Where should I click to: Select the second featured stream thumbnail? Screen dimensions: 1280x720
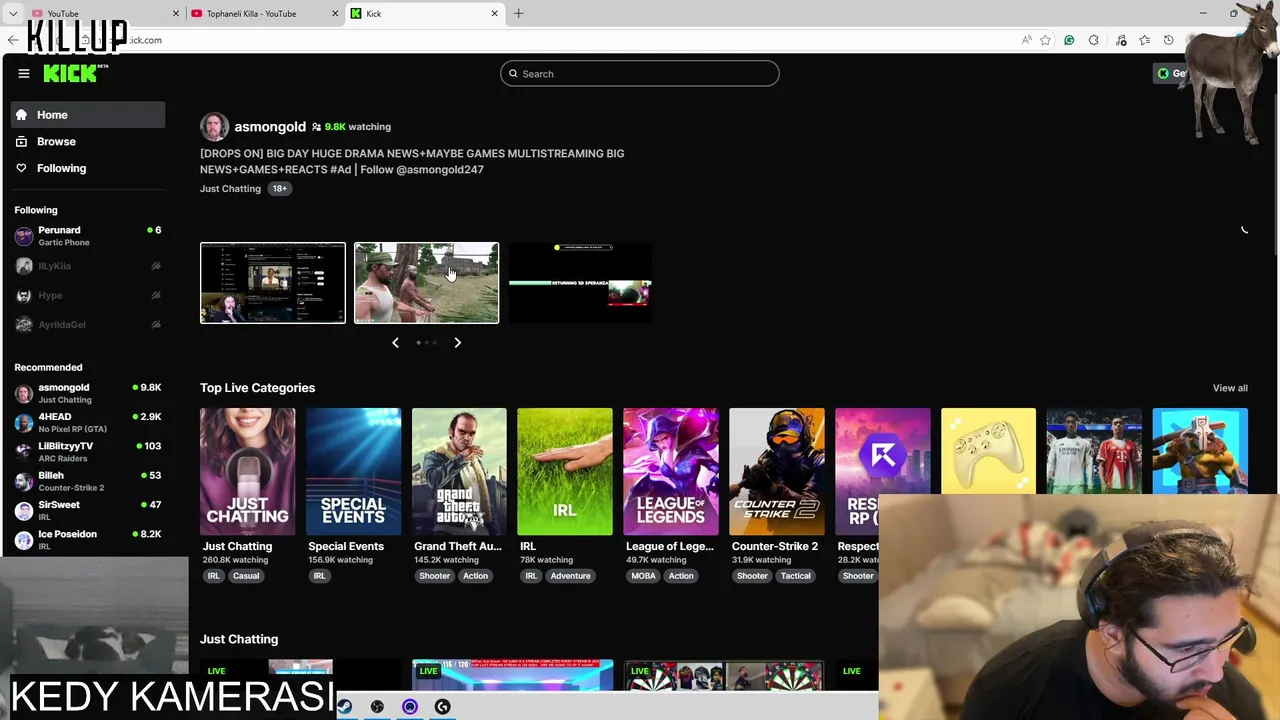click(426, 283)
